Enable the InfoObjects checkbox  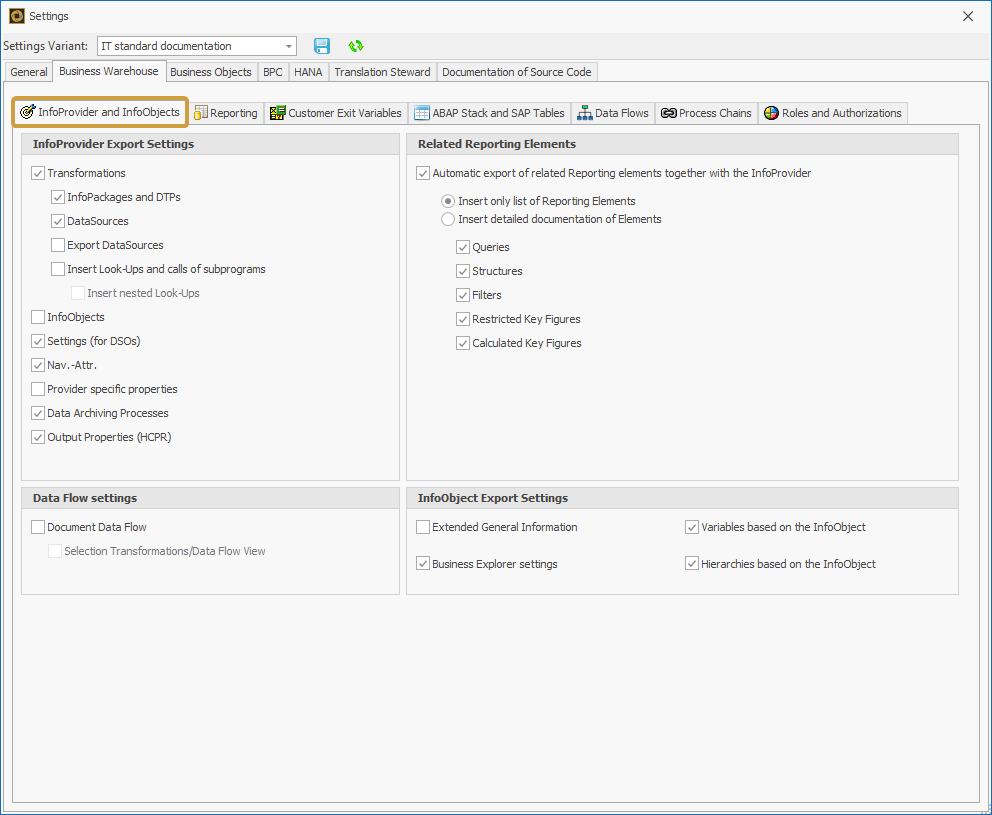(x=37, y=316)
